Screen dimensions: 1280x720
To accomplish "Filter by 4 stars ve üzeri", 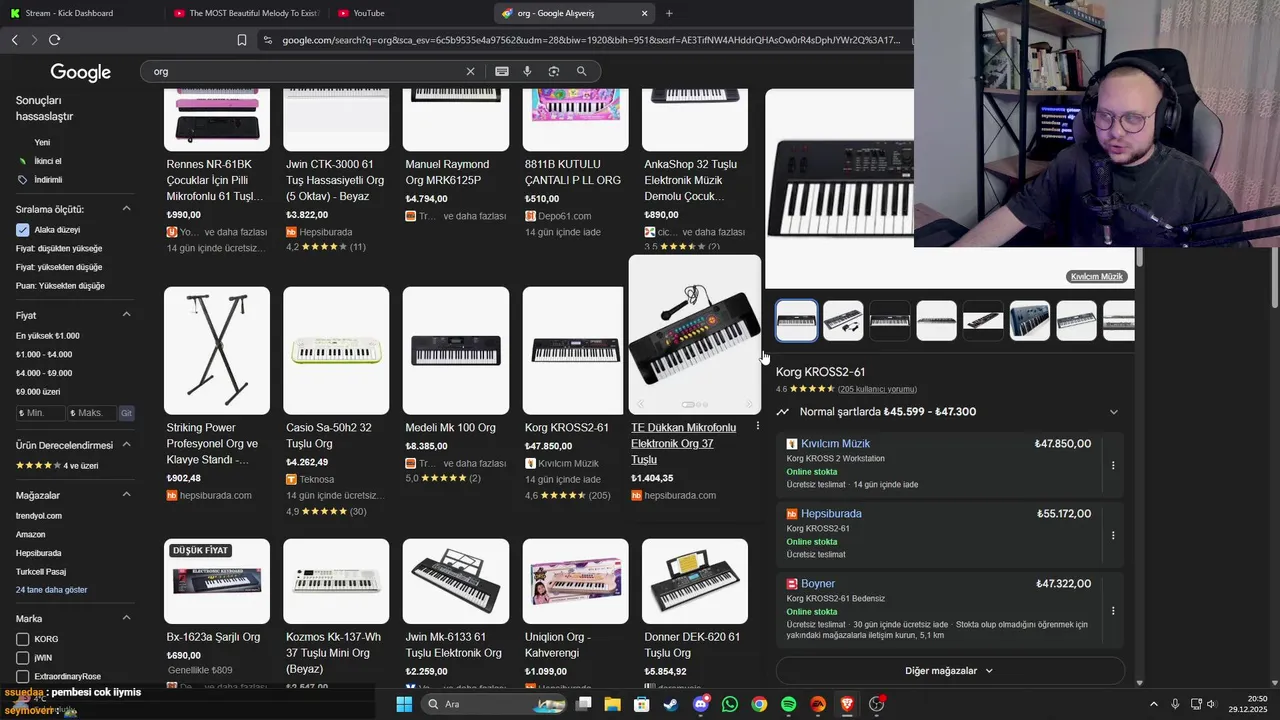I will point(57,465).
